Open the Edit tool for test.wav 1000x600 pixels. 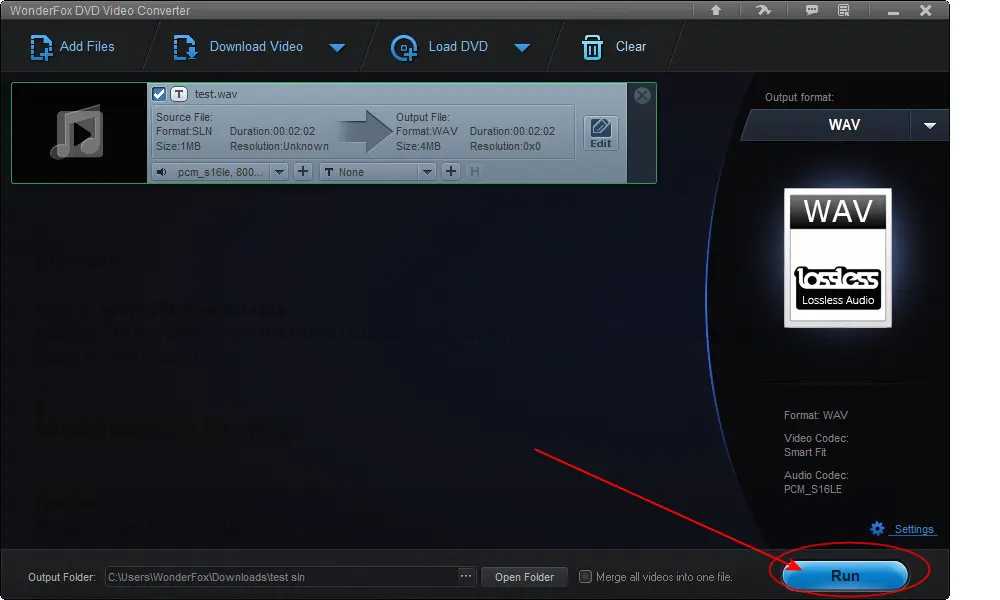coord(601,133)
